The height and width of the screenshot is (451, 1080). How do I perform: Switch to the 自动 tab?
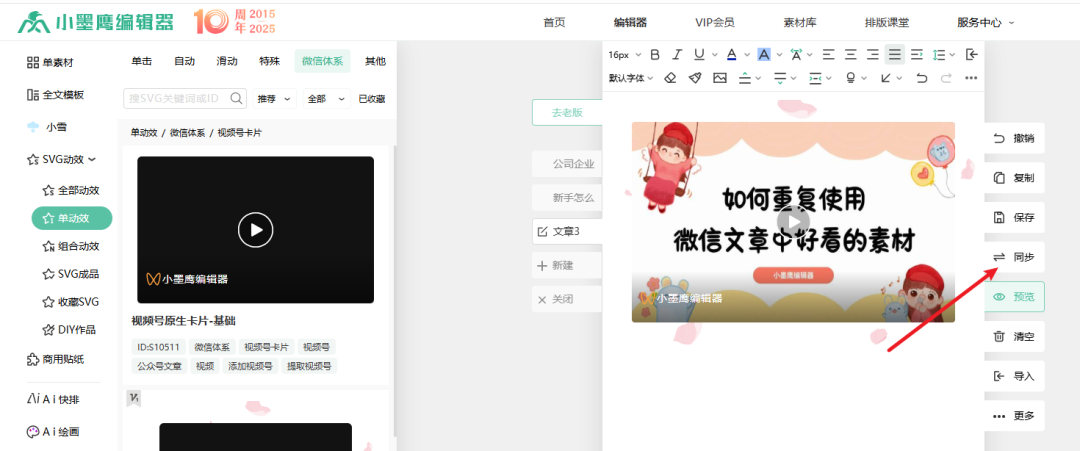185,61
